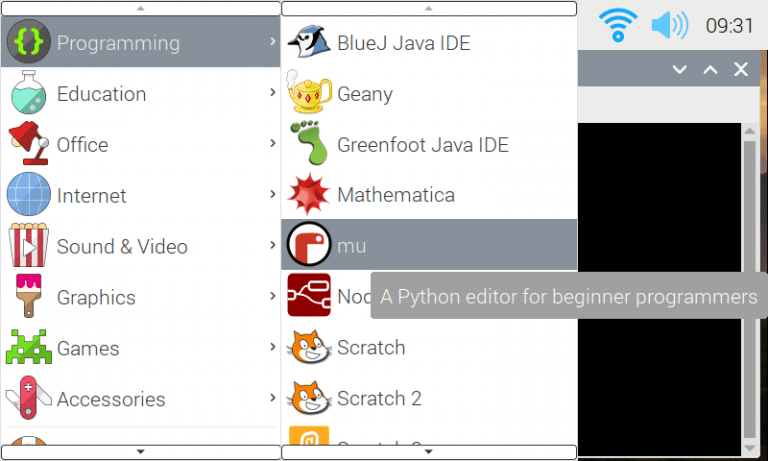This screenshot has height=461, width=768.
Task: Click the Geany teapot icon
Action: tap(308, 94)
